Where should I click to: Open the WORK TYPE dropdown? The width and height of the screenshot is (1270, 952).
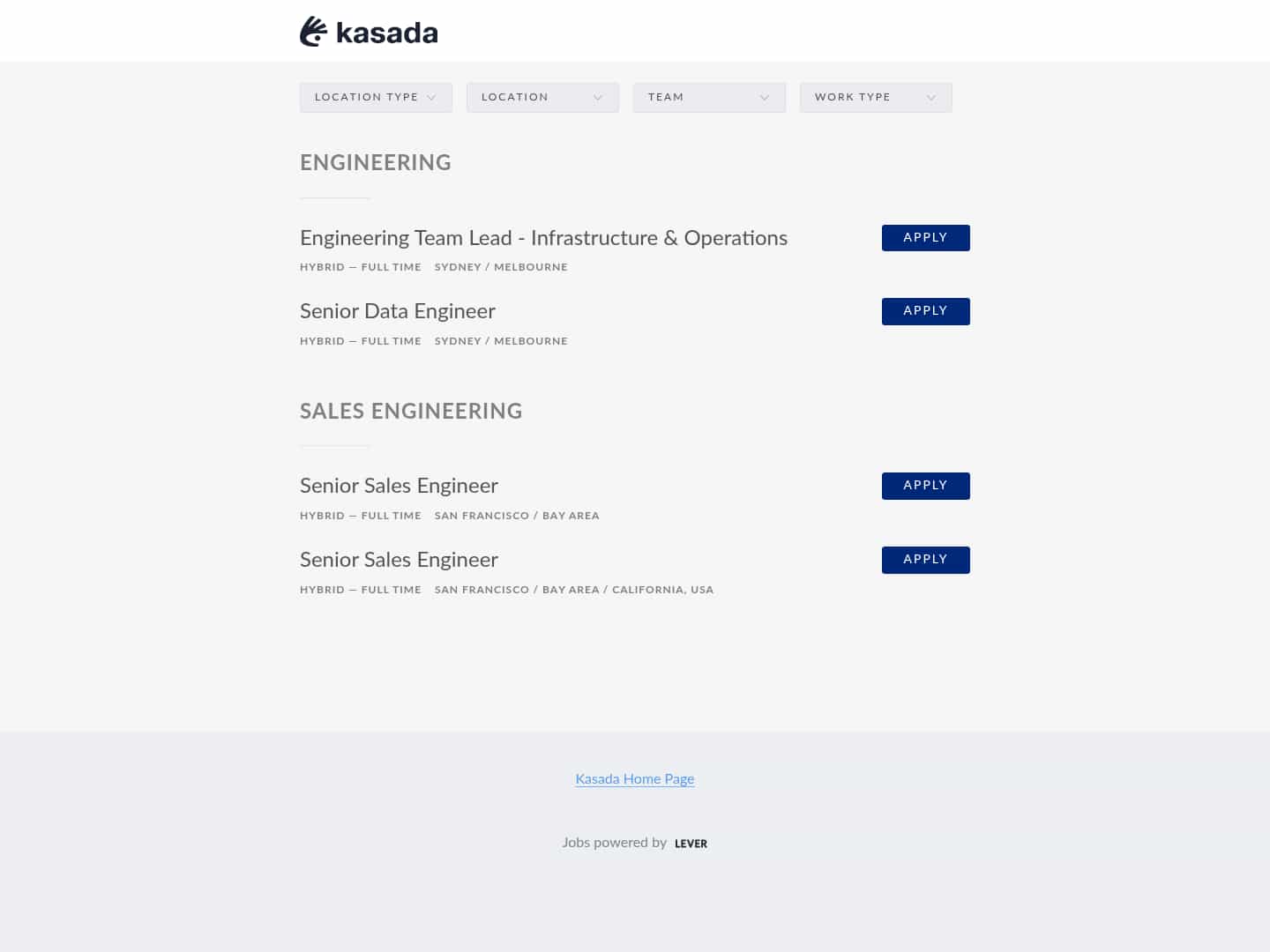pos(876,97)
